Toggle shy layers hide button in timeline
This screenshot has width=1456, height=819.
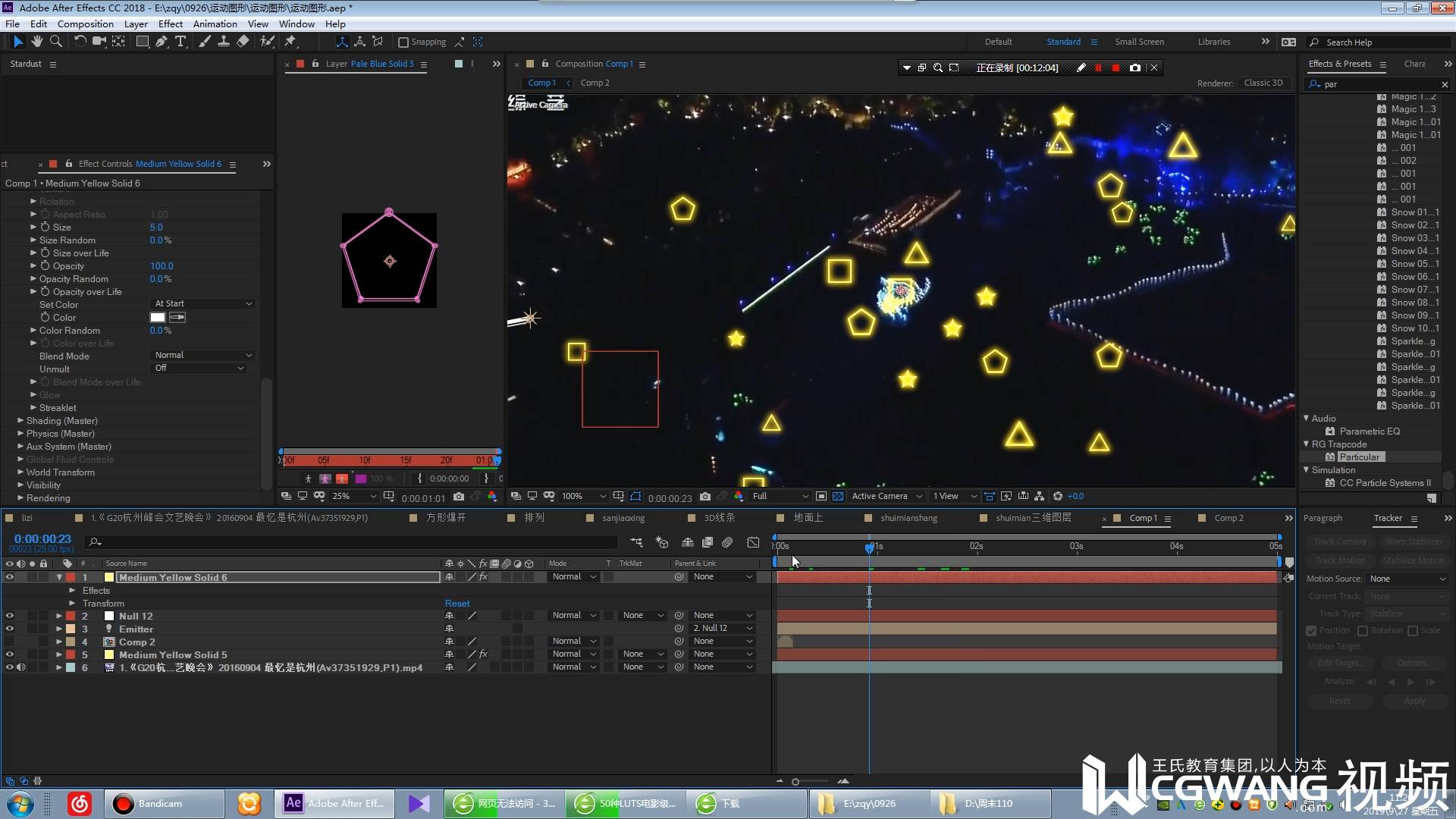[x=687, y=542]
